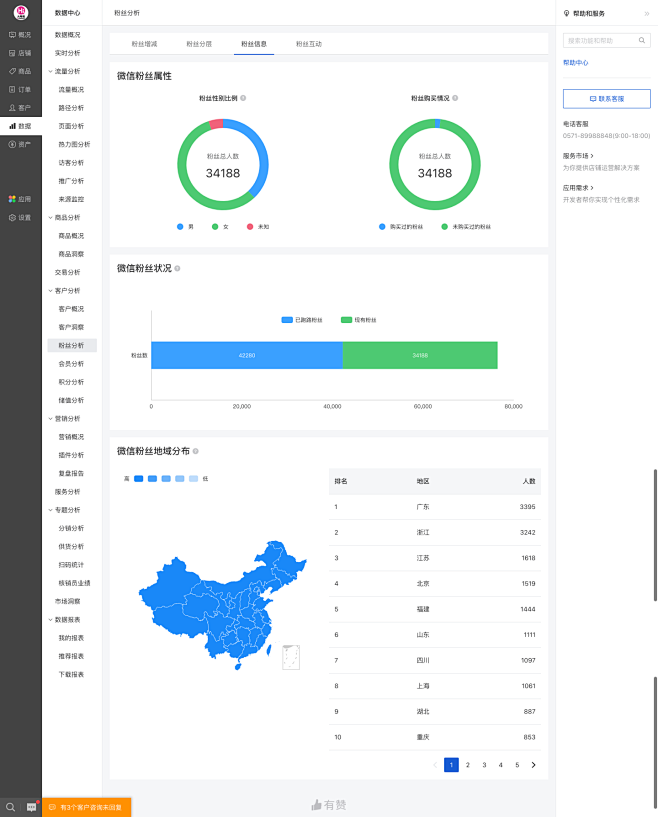The width and height of the screenshot is (658, 817).
Task: Open the chat messages icon with red dot
Action: click(x=31, y=806)
